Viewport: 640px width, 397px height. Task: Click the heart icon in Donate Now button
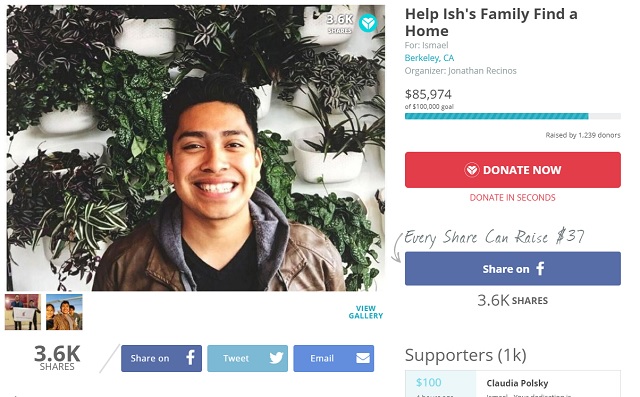(471, 170)
